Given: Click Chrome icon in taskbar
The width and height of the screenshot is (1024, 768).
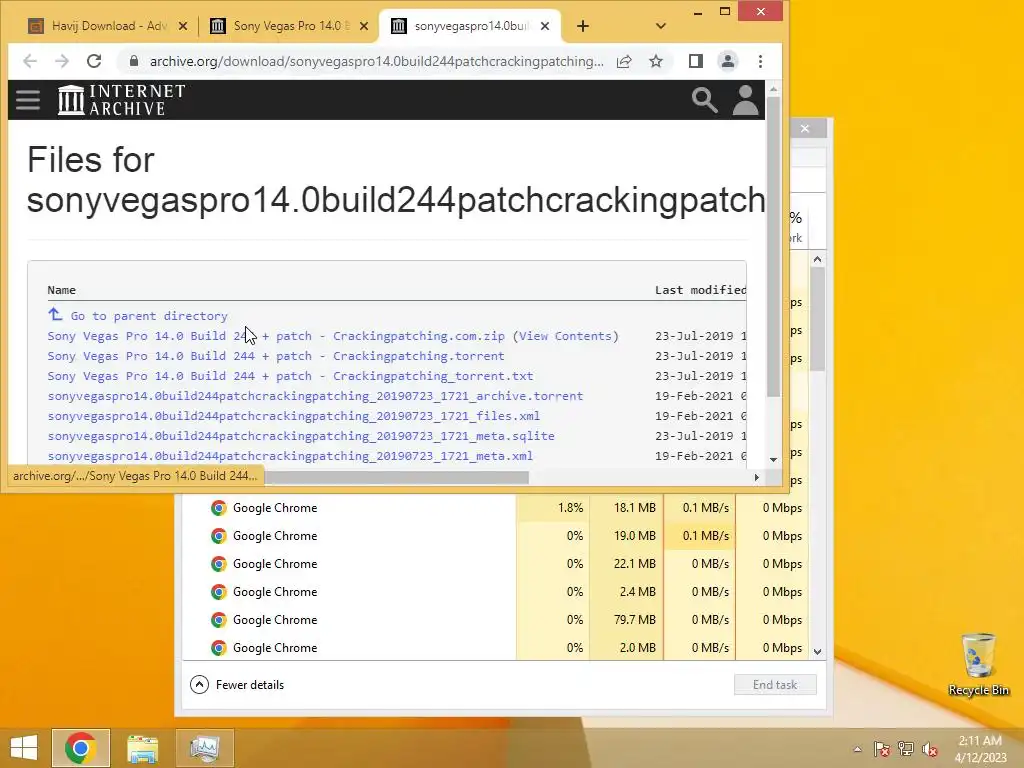Looking at the screenshot, I should 80,748.
